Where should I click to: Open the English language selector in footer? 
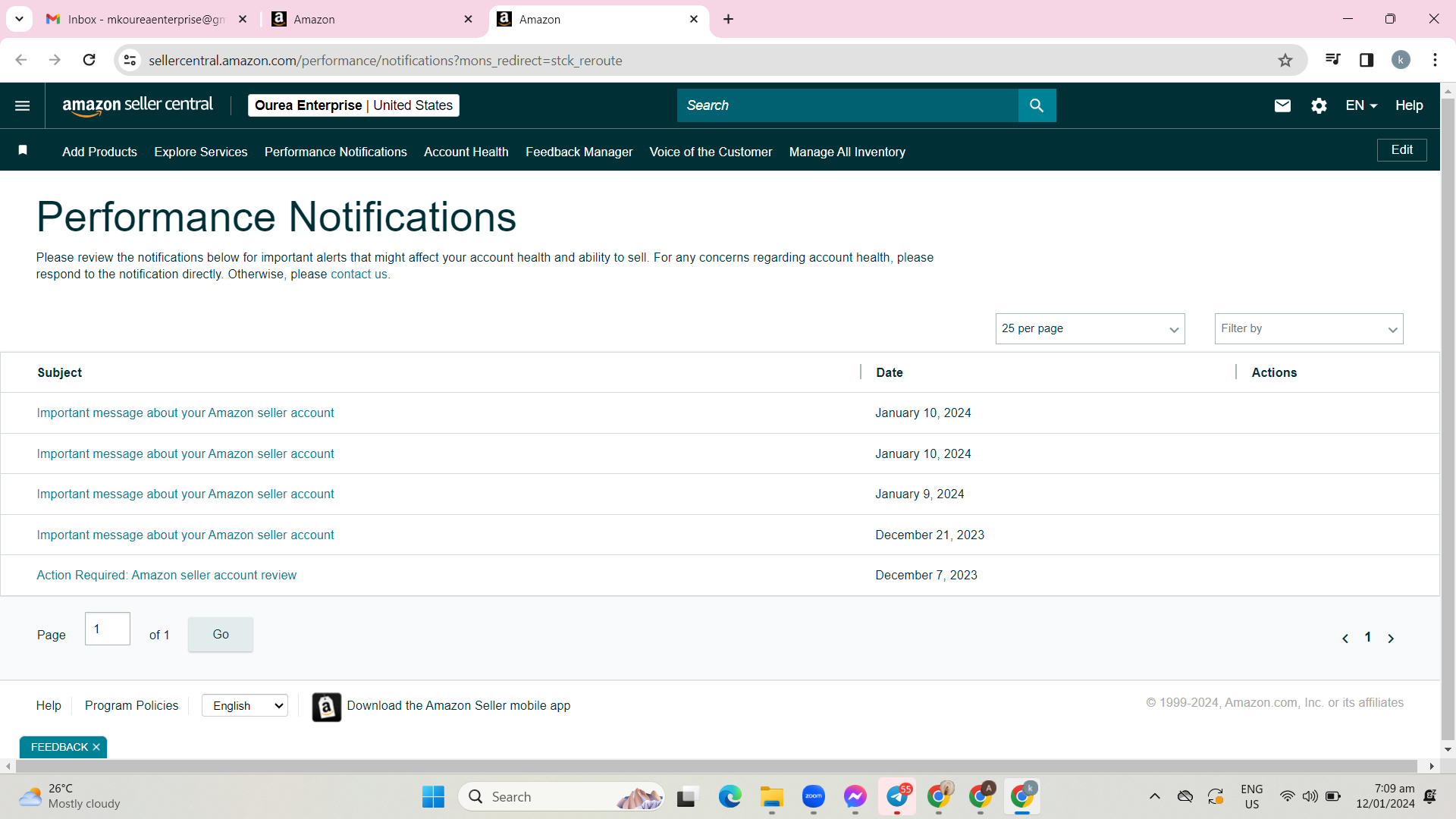[245, 706]
